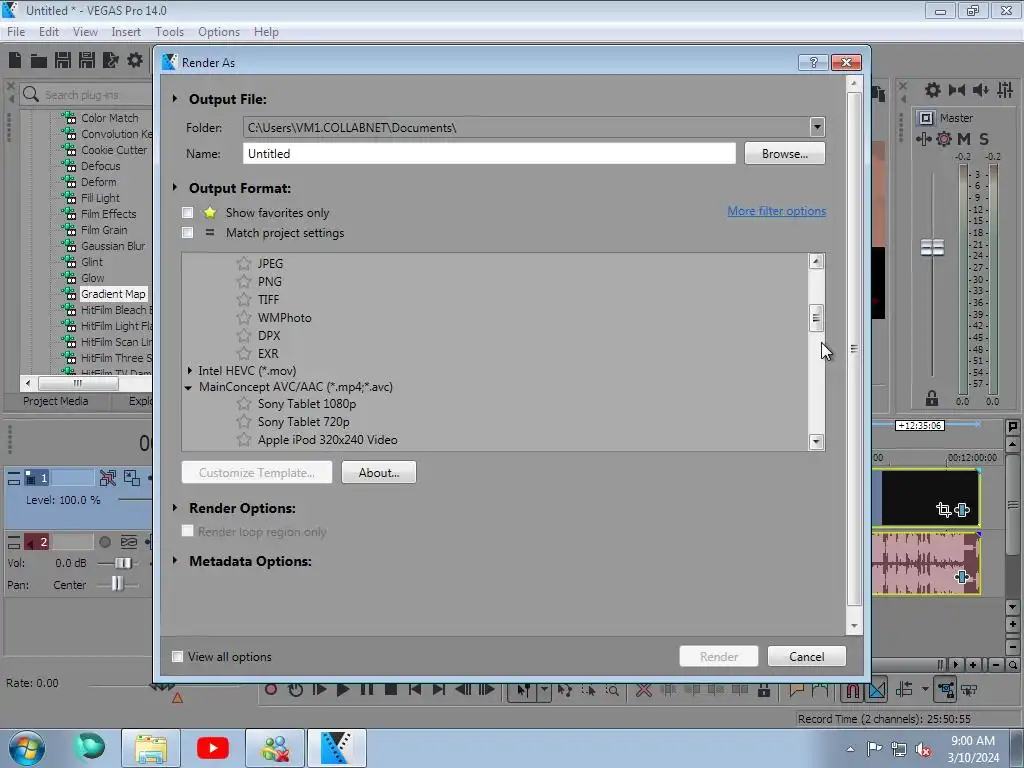1024x768 pixels.
Task: Click the Master bus automation settings icon
Action: (923, 138)
